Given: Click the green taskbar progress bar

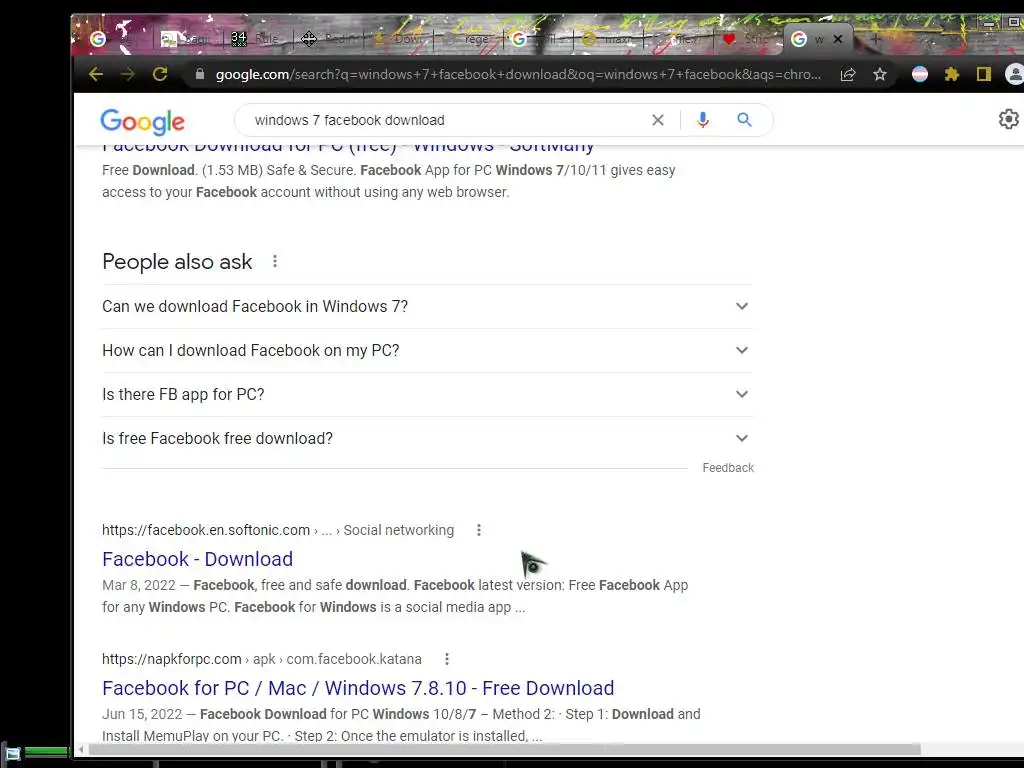Looking at the screenshot, I should (x=46, y=752).
